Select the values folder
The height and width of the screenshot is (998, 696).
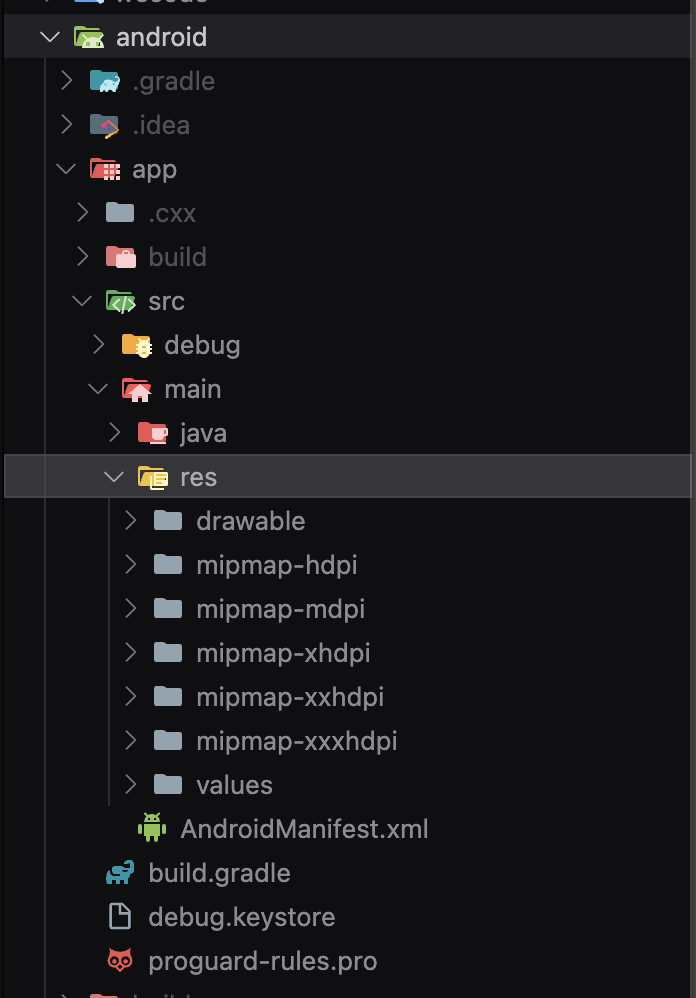coord(234,785)
